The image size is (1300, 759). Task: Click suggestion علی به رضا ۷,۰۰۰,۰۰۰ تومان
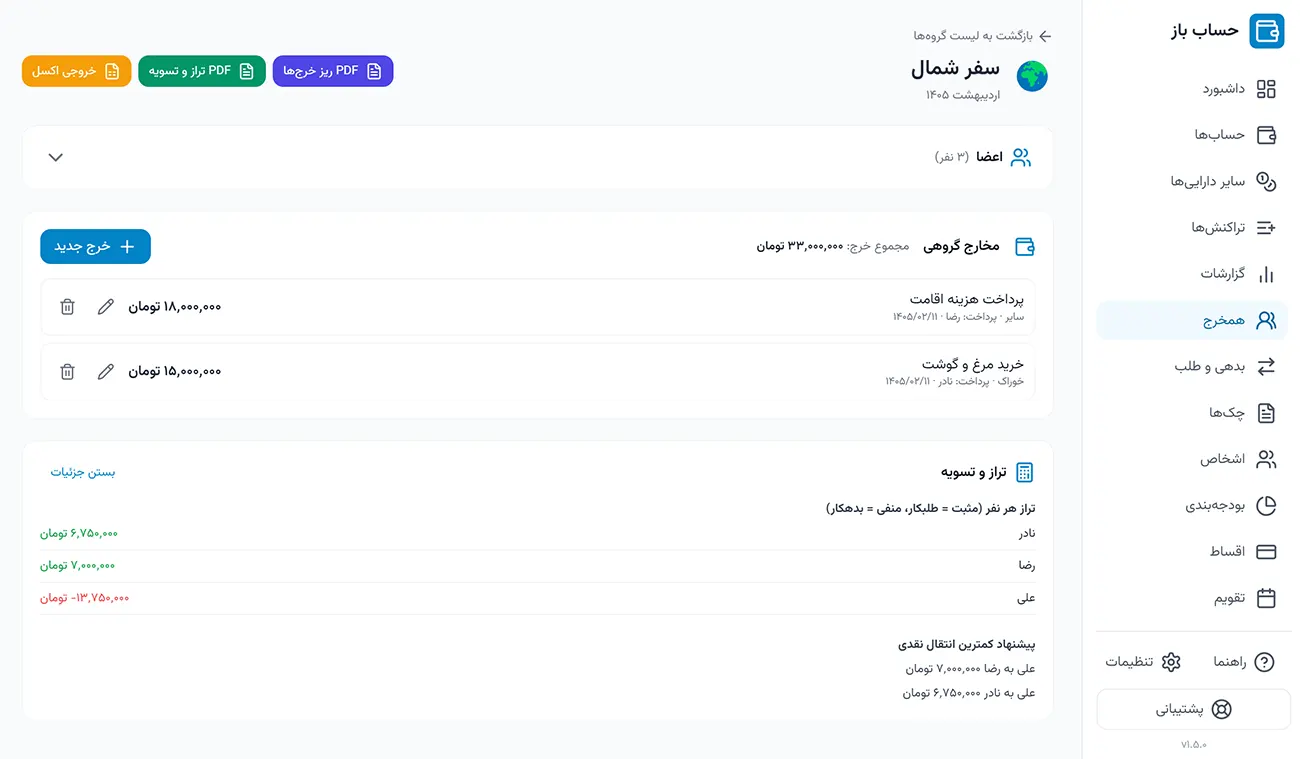click(970, 669)
